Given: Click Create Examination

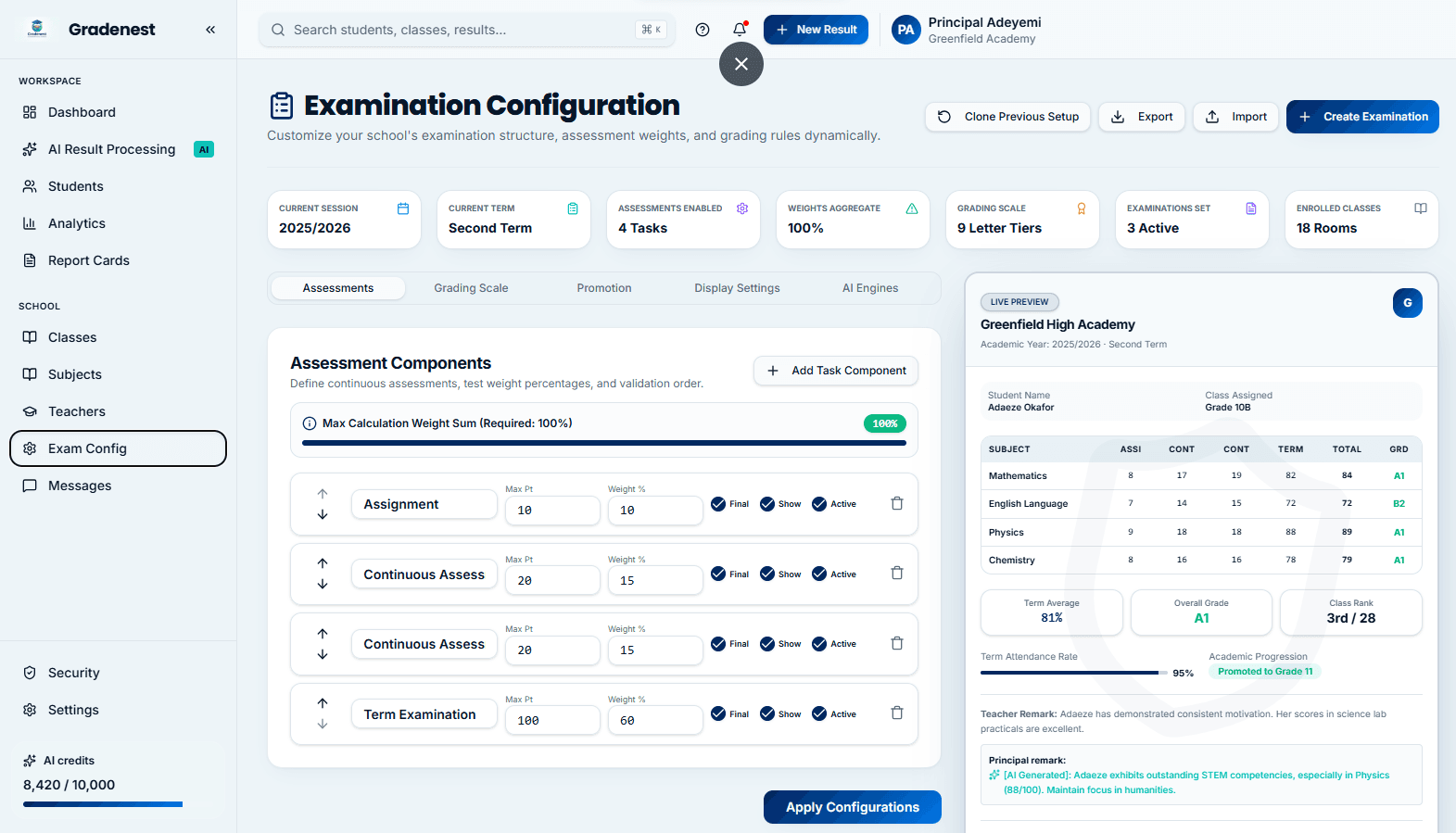Looking at the screenshot, I should 1362,117.
